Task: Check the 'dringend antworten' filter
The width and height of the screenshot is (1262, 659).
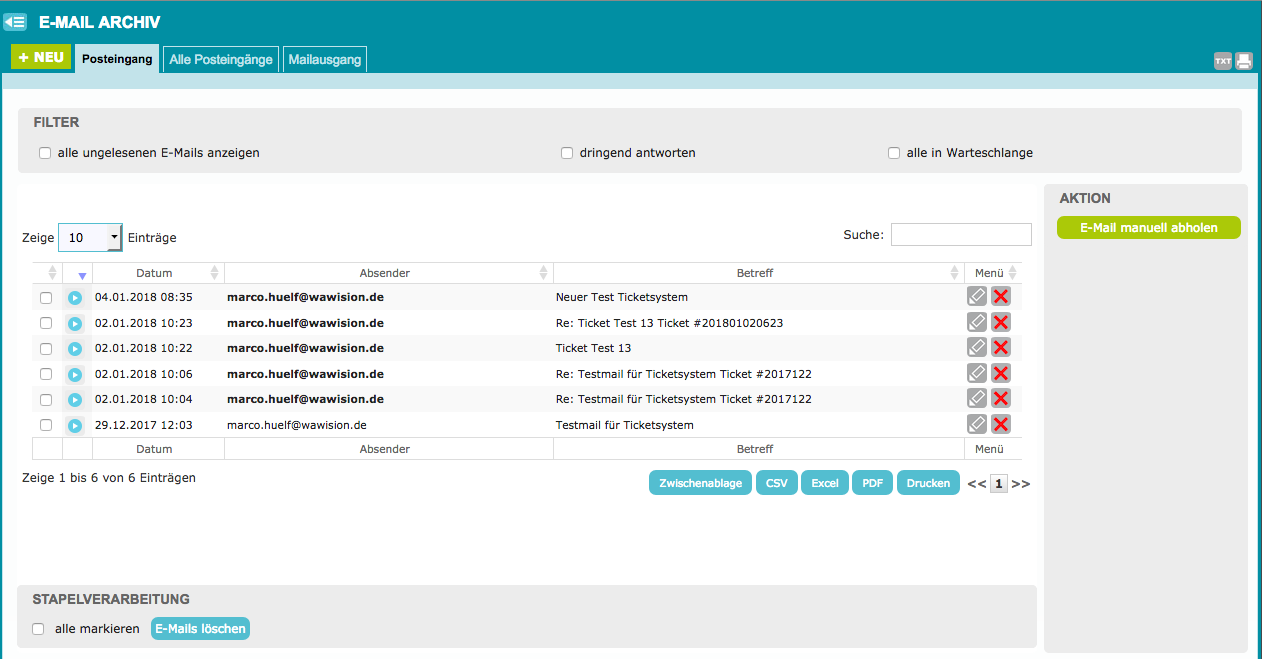Action: click(x=567, y=153)
